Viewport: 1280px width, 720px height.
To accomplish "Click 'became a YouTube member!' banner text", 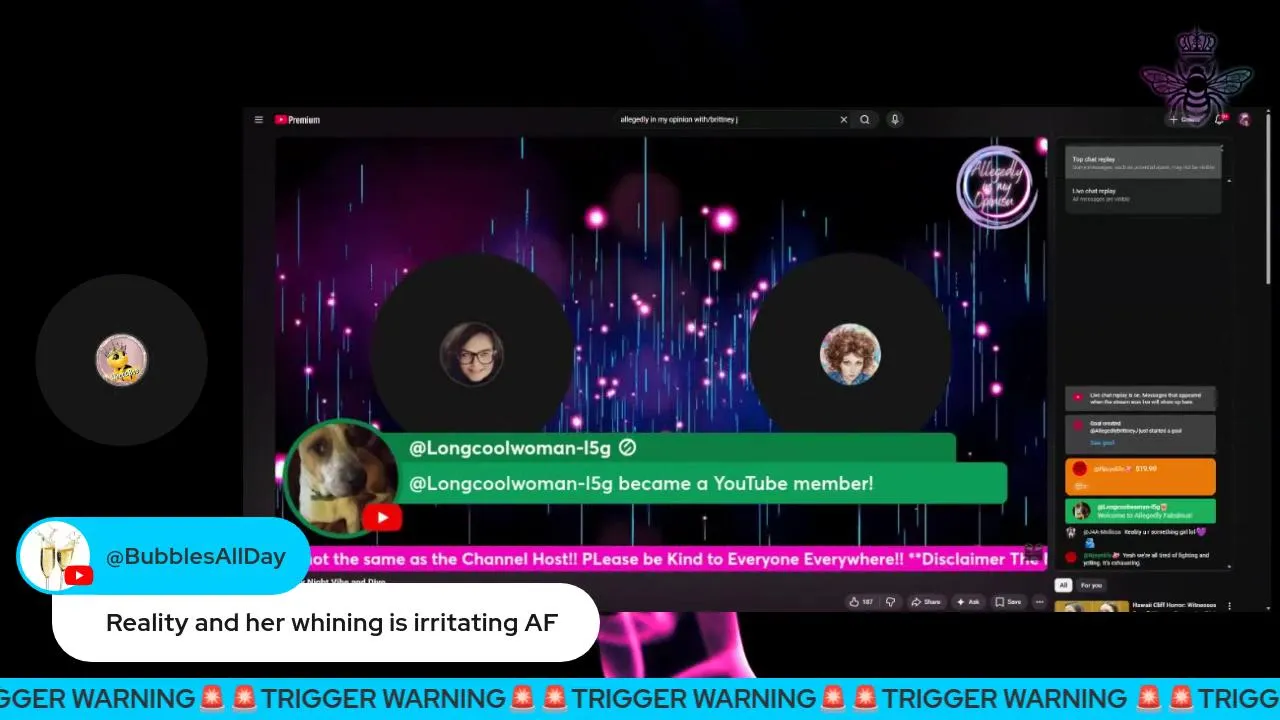I will click(x=641, y=484).
